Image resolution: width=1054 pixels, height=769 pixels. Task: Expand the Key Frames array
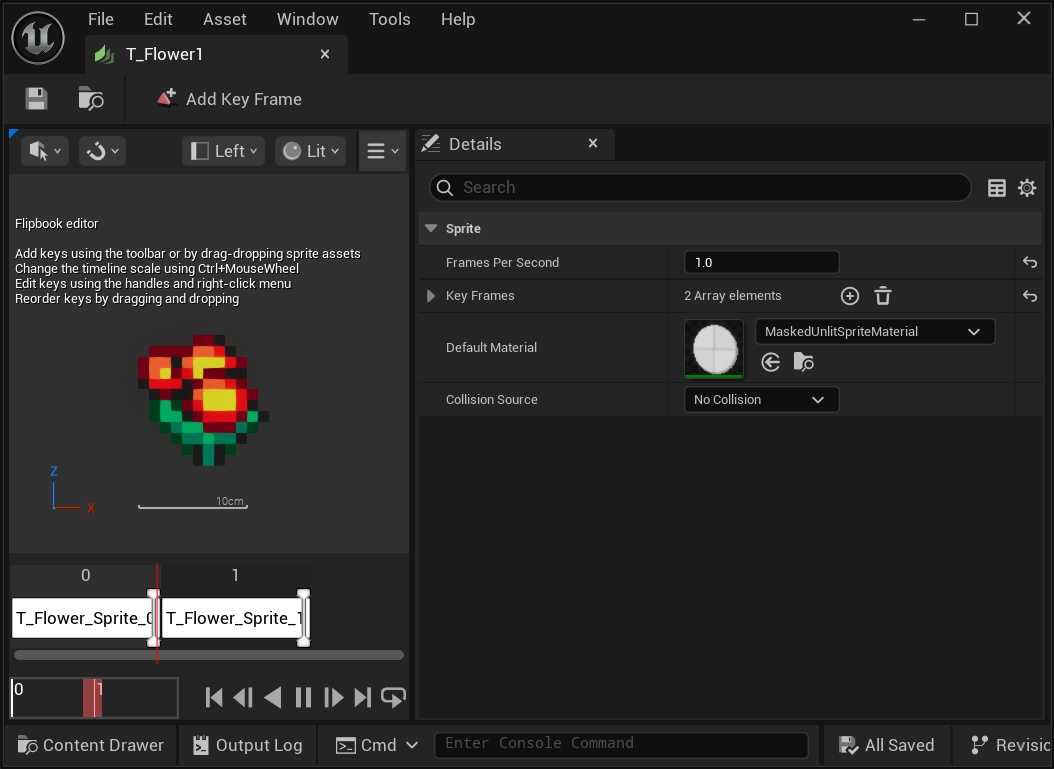[x=431, y=296]
